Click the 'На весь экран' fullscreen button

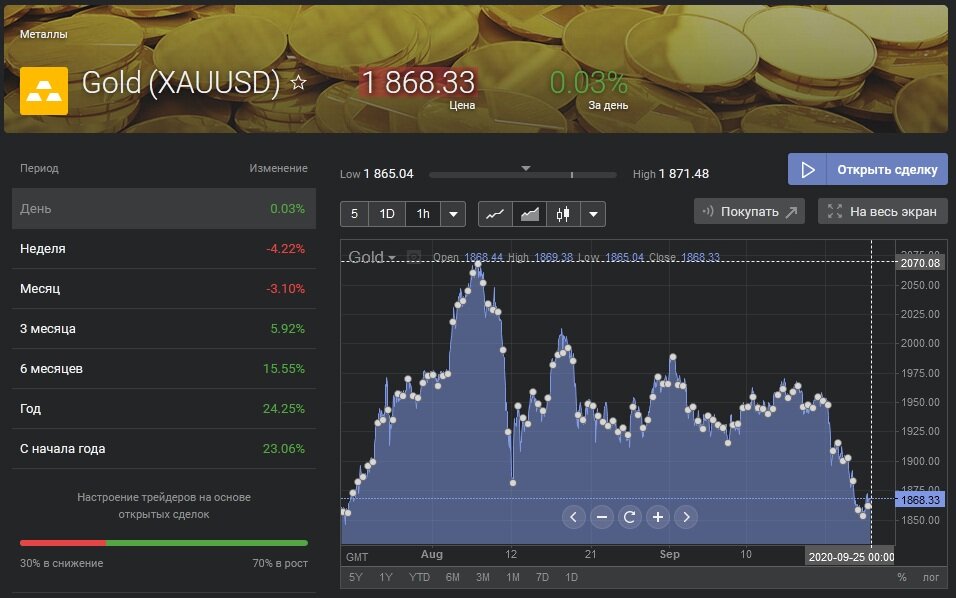tap(882, 211)
